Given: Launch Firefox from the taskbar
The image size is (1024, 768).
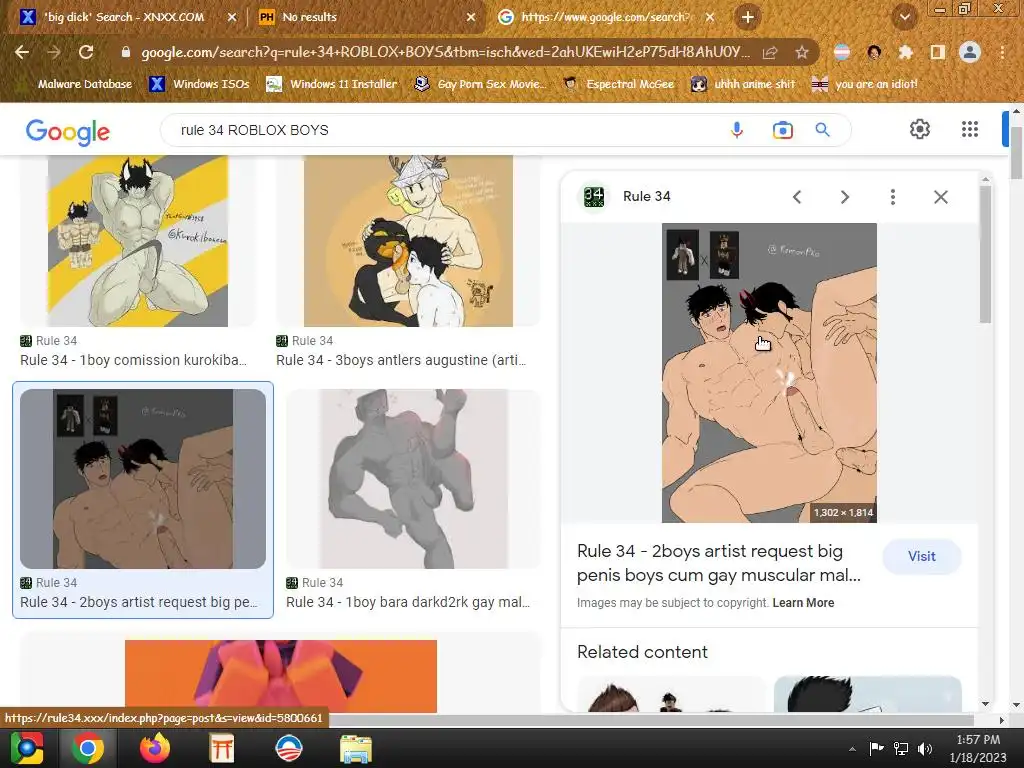Looking at the screenshot, I should click(x=155, y=748).
